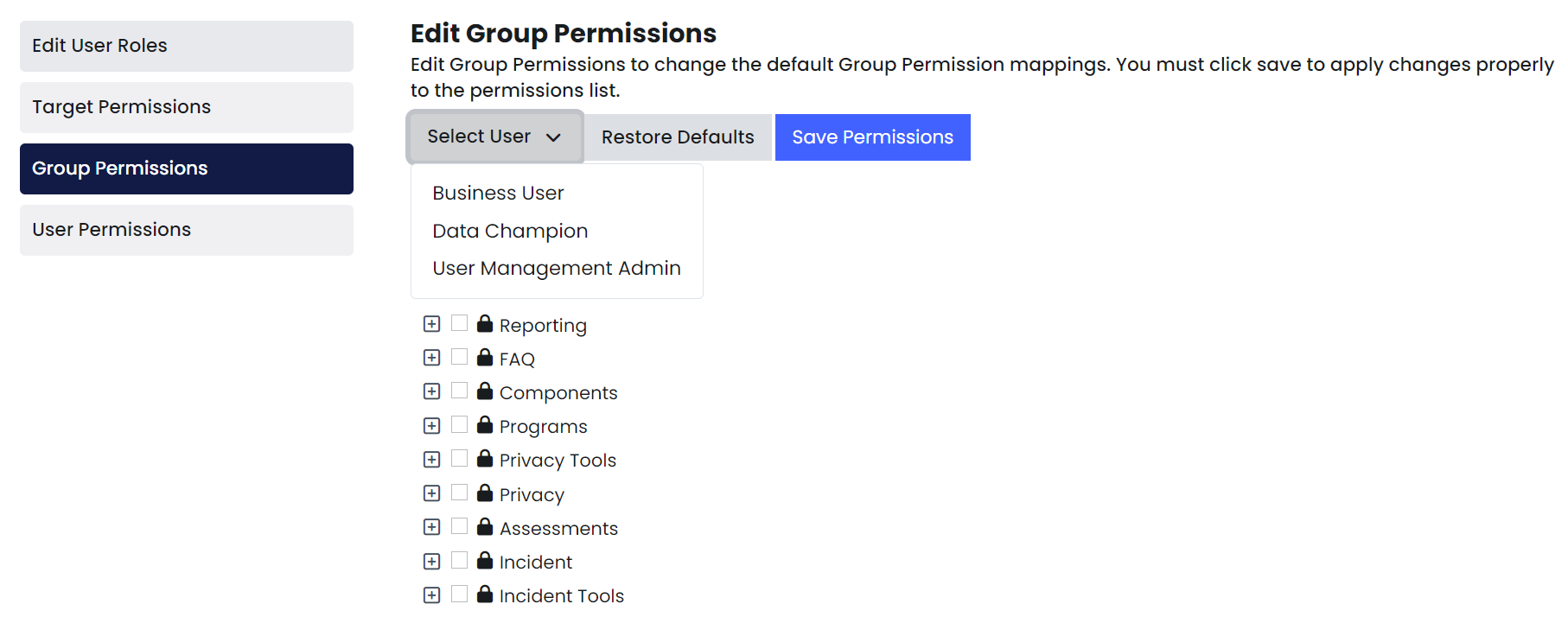Click the lock icon beside Reporting
Screen dimensions: 1568x636
(485, 324)
